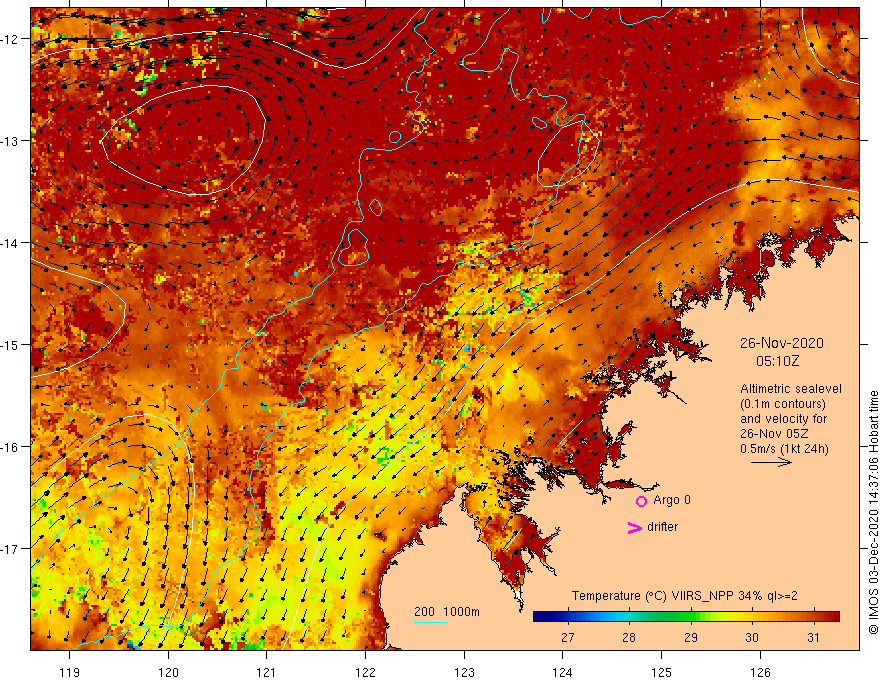
Task: Click the -17 latitude axis label
Action: tap(10, 549)
